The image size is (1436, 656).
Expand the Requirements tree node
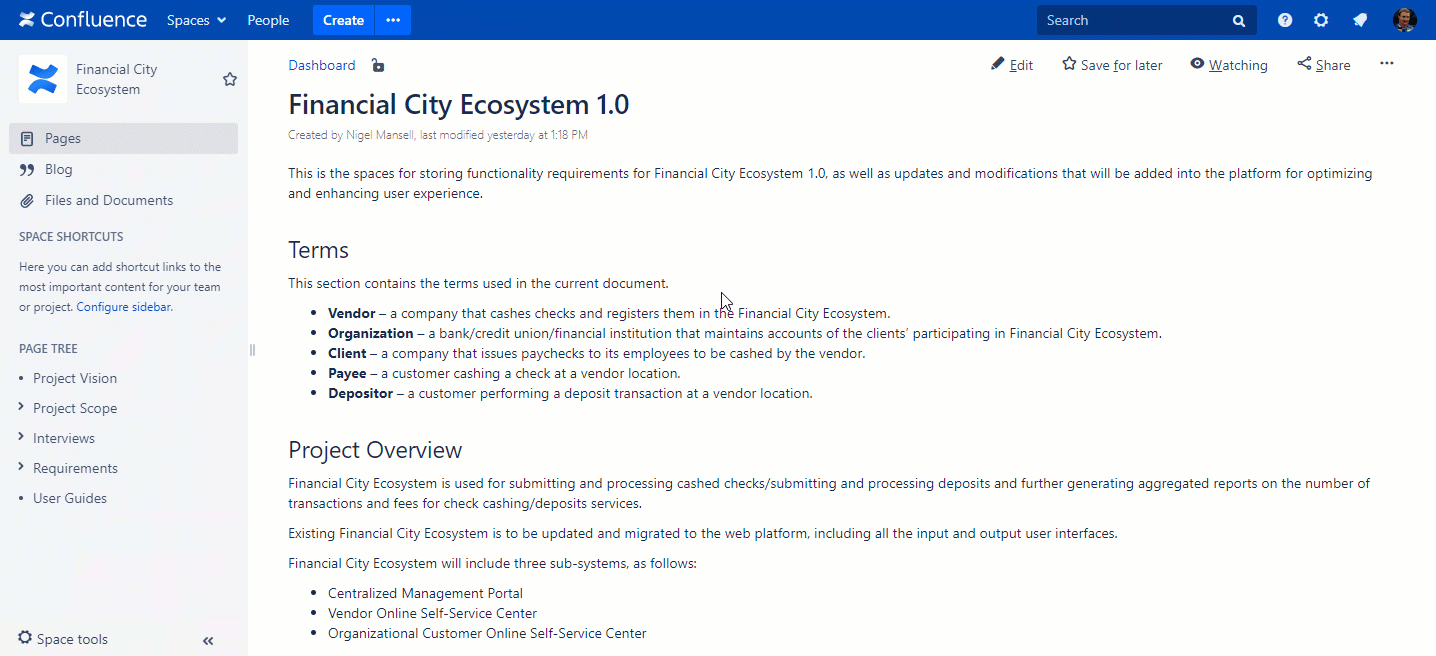click(22, 468)
